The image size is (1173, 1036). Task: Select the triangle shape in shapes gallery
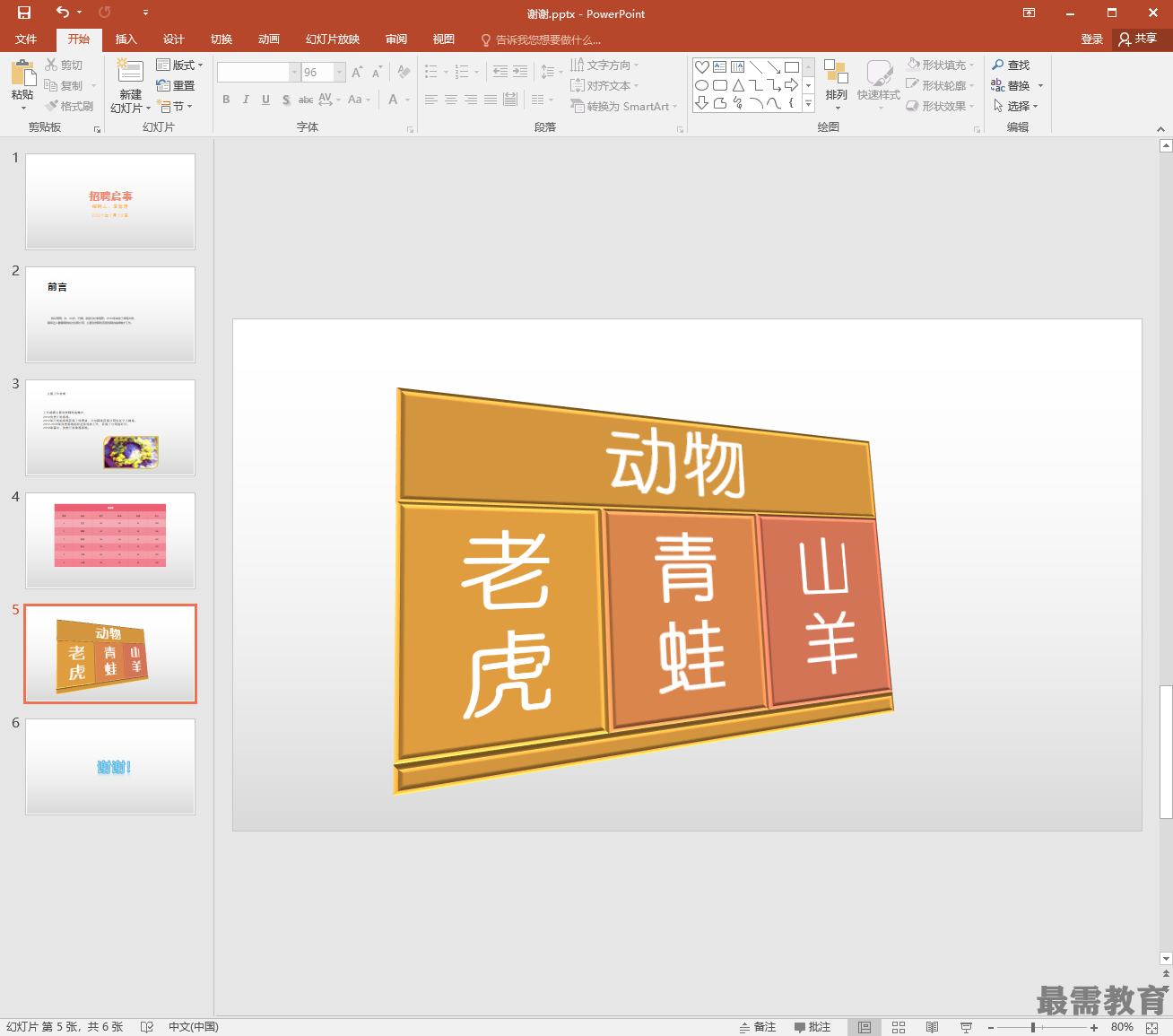[738, 85]
